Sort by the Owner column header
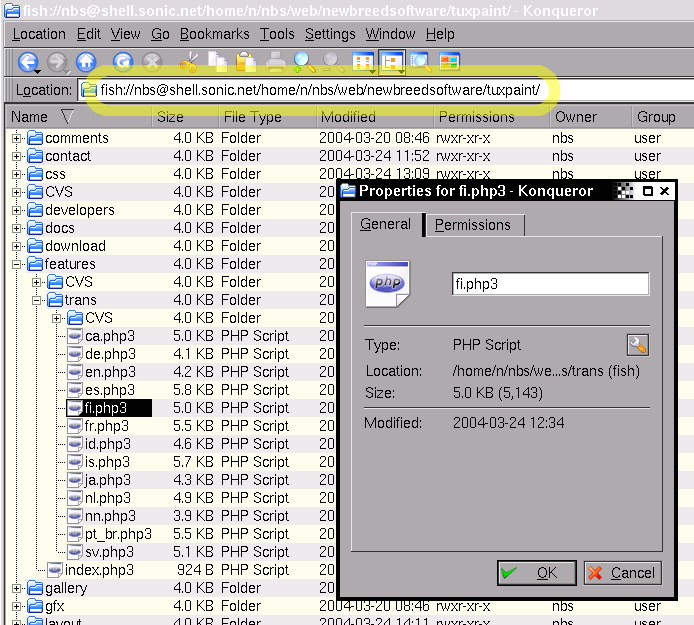 (x=590, y=117)
